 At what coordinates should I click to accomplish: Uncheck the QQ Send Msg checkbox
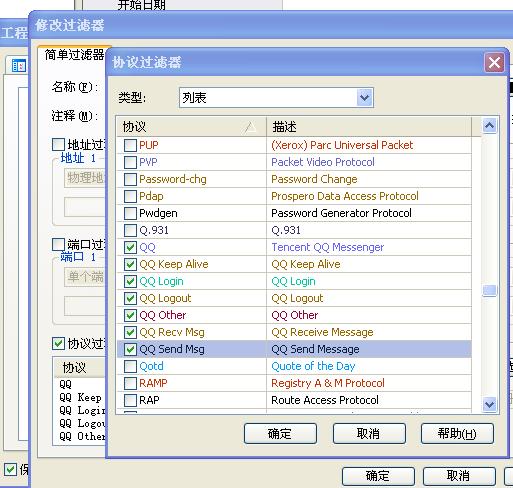point(130,349)
